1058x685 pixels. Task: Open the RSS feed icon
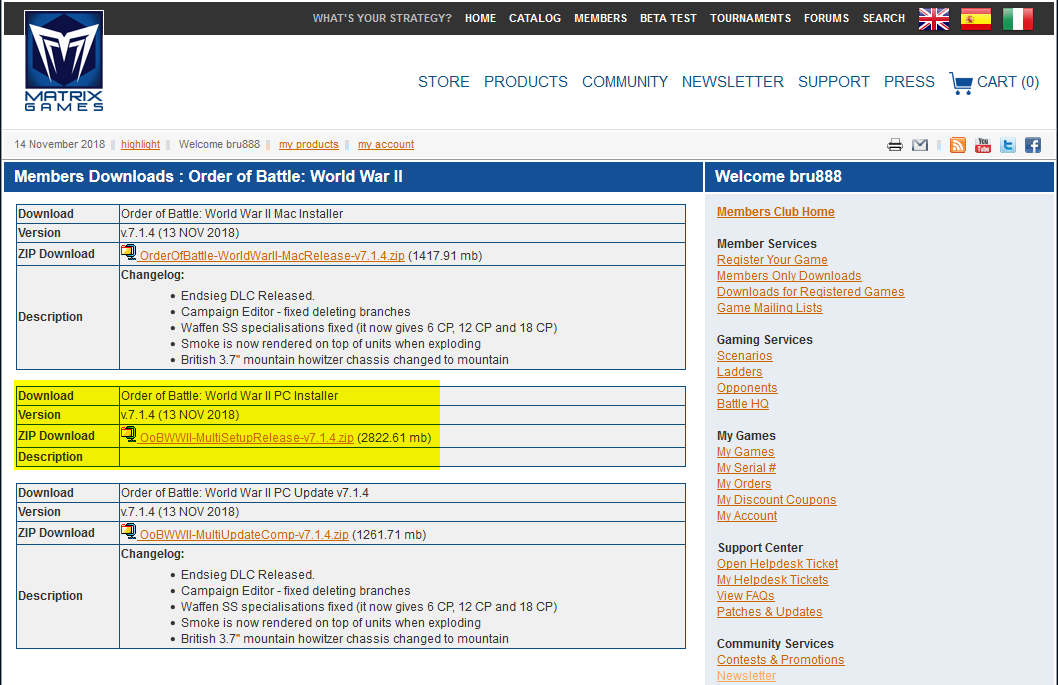pos(958,145)
